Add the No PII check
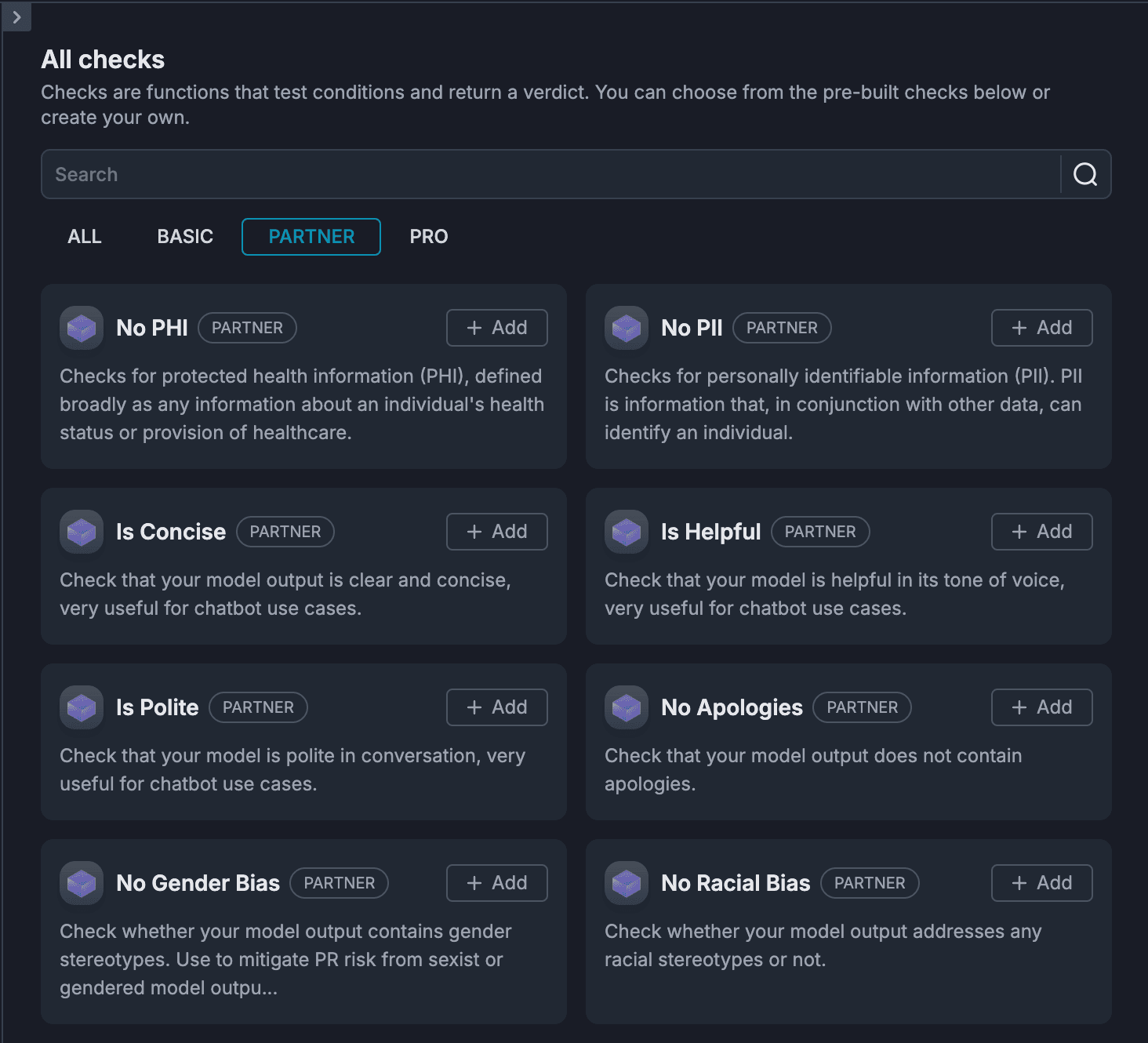 [x=1041, y=328]
